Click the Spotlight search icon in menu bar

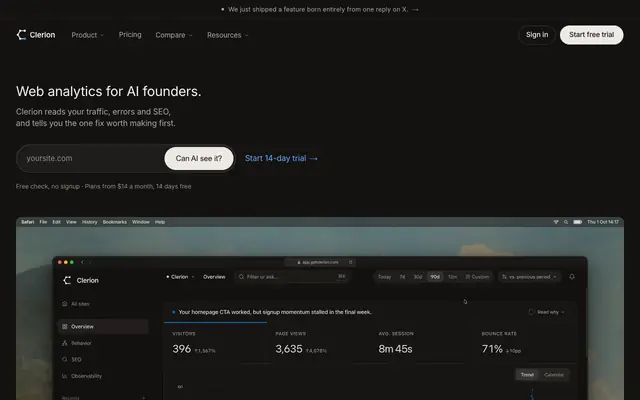[566, 222]
